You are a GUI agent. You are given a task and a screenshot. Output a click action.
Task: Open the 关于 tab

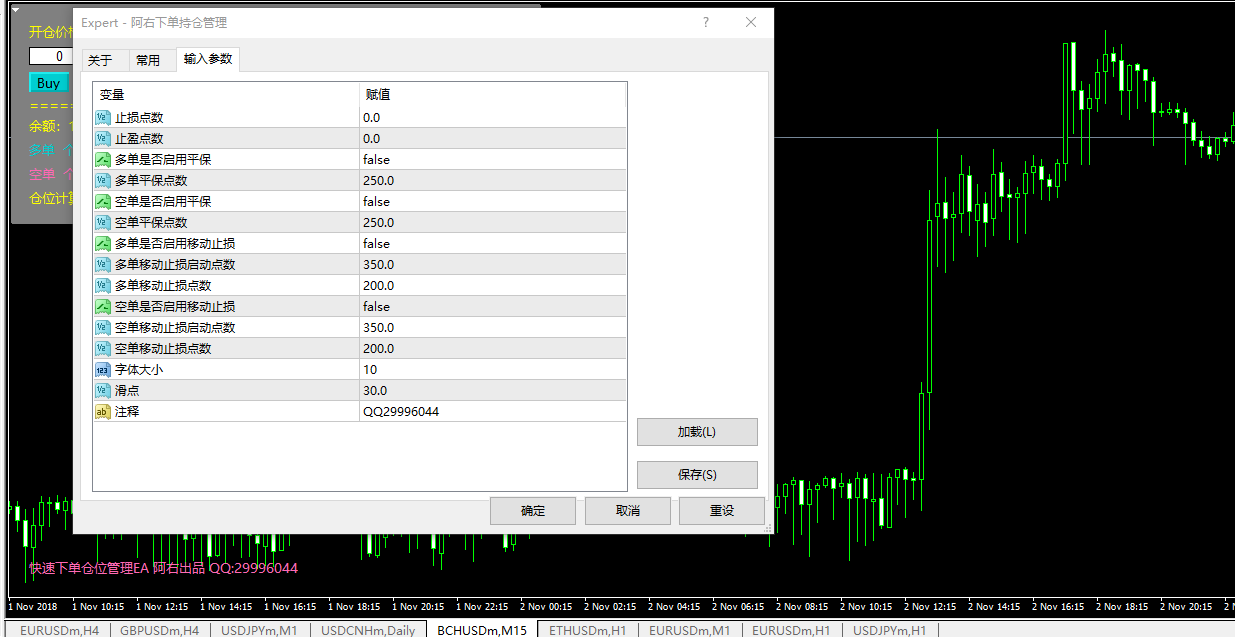pyautogui.click(x=100, y=61)
